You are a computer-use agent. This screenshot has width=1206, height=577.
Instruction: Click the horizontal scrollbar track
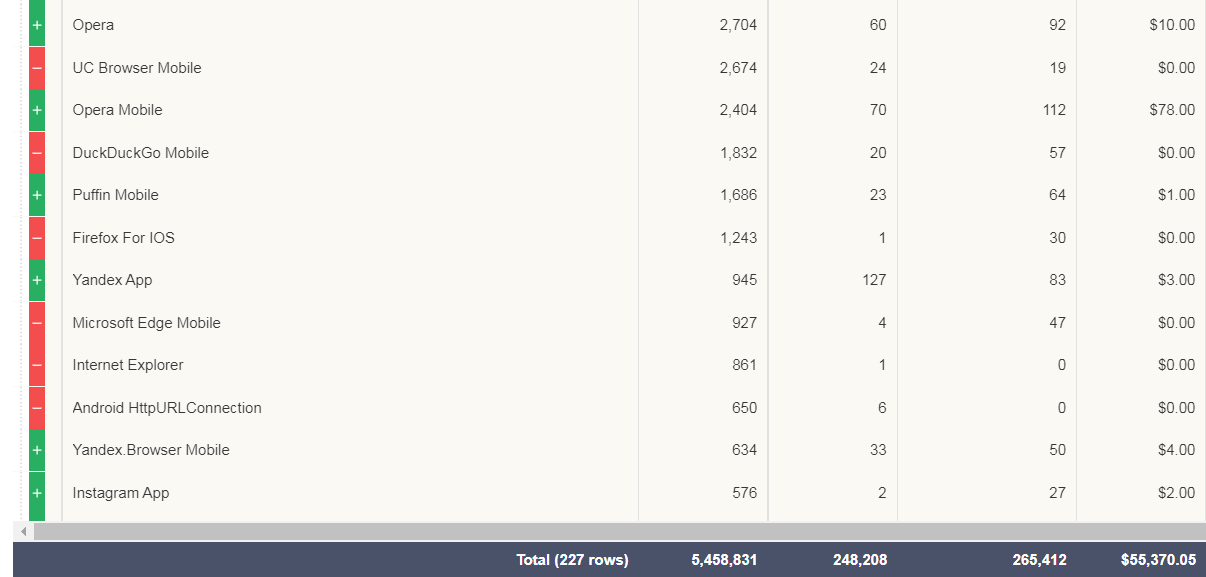(619, 531)
